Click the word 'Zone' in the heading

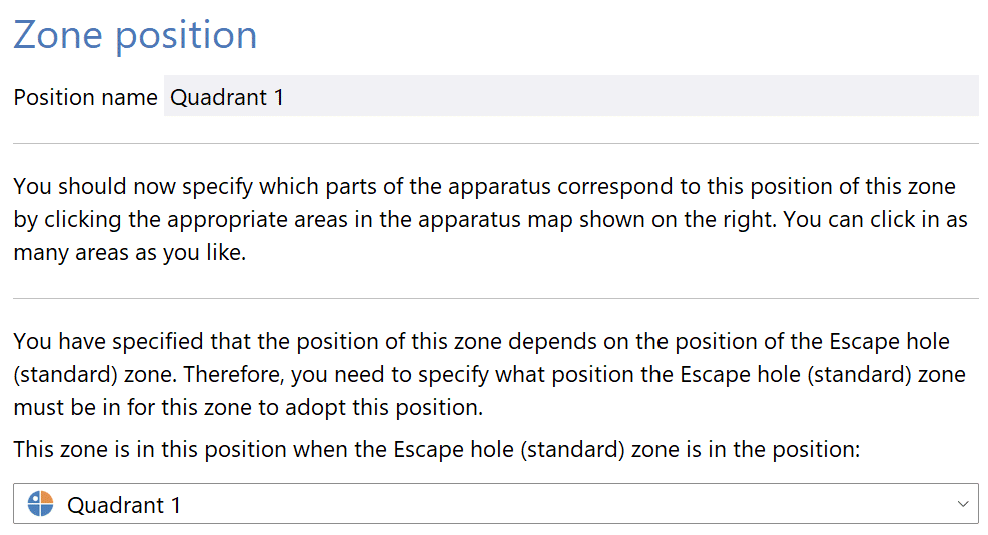[58, 33]
